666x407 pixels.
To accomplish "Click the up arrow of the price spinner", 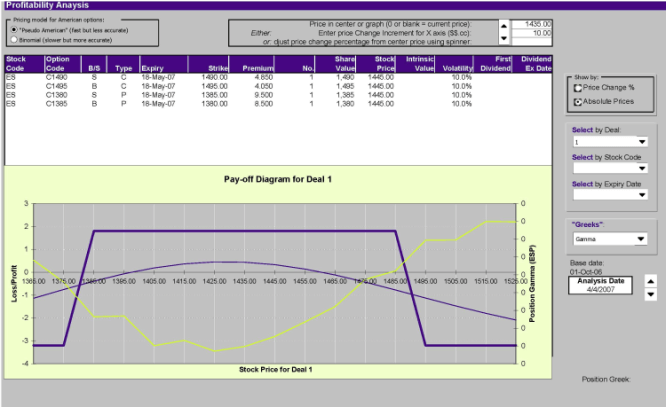I will click(x=504, y=26).
